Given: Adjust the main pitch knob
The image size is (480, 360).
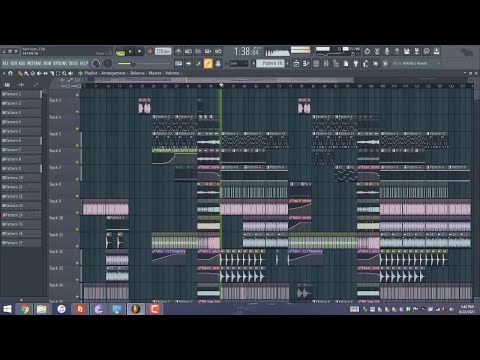Looking at the screenshot, I should tap(108, 63).
